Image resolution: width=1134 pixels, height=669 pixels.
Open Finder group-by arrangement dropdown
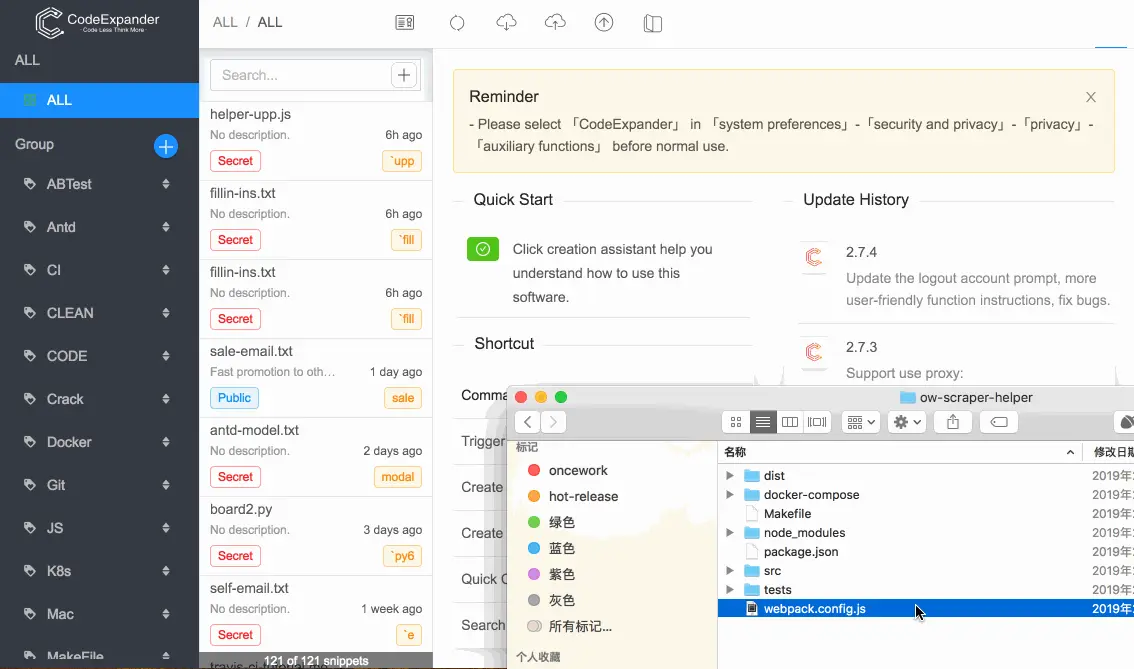[x=861, y=422]
